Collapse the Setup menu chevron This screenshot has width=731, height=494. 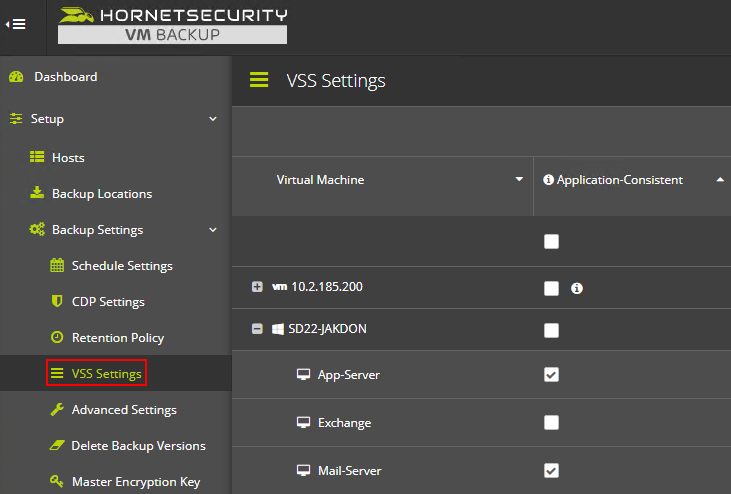(x=213, y=119)
